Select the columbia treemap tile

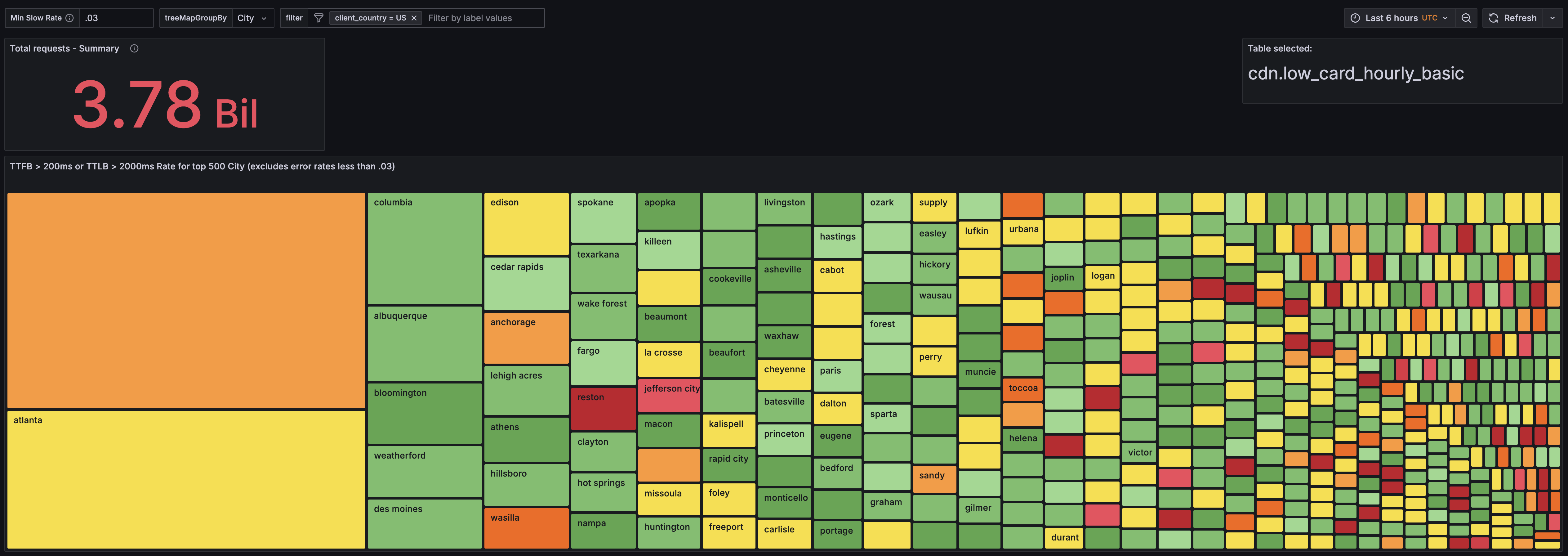(425, 249)
